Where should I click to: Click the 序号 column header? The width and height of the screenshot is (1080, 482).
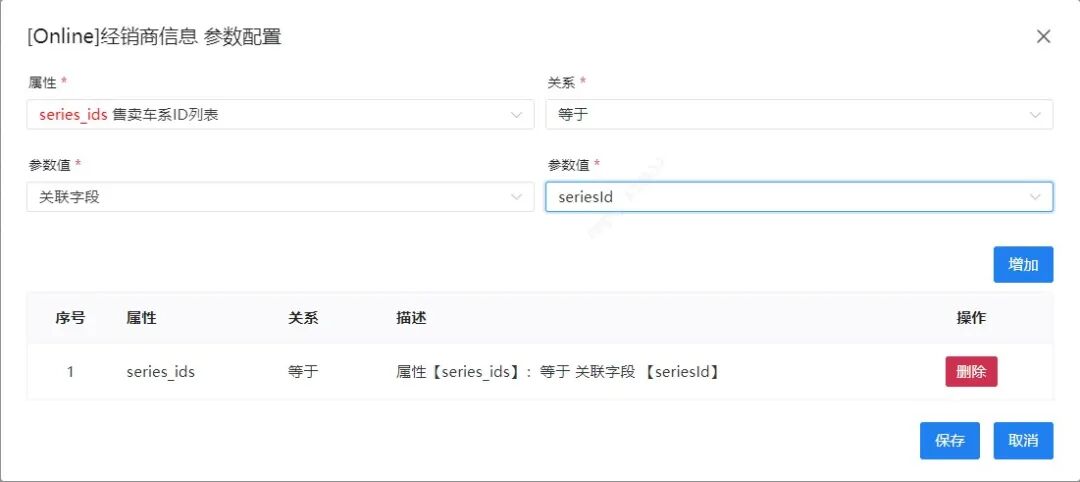[70, 318]
